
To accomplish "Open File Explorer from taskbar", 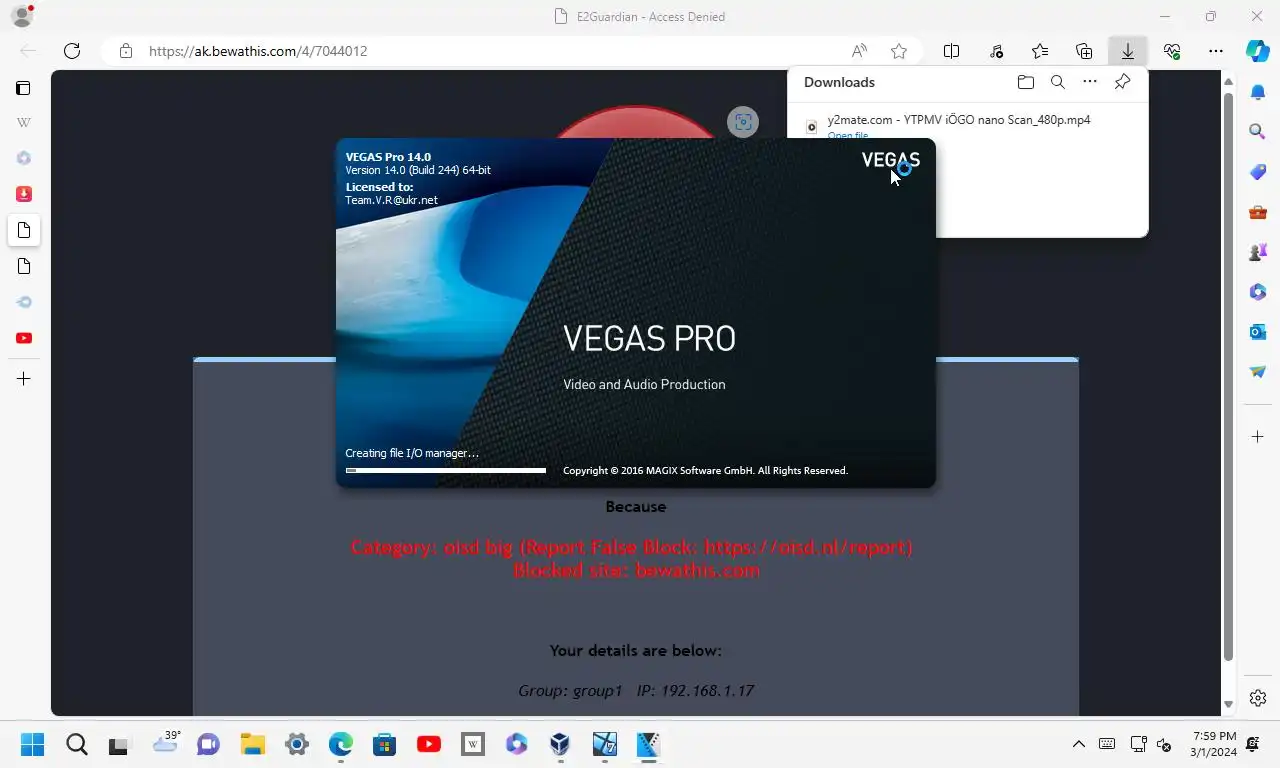I will (253, 744).
